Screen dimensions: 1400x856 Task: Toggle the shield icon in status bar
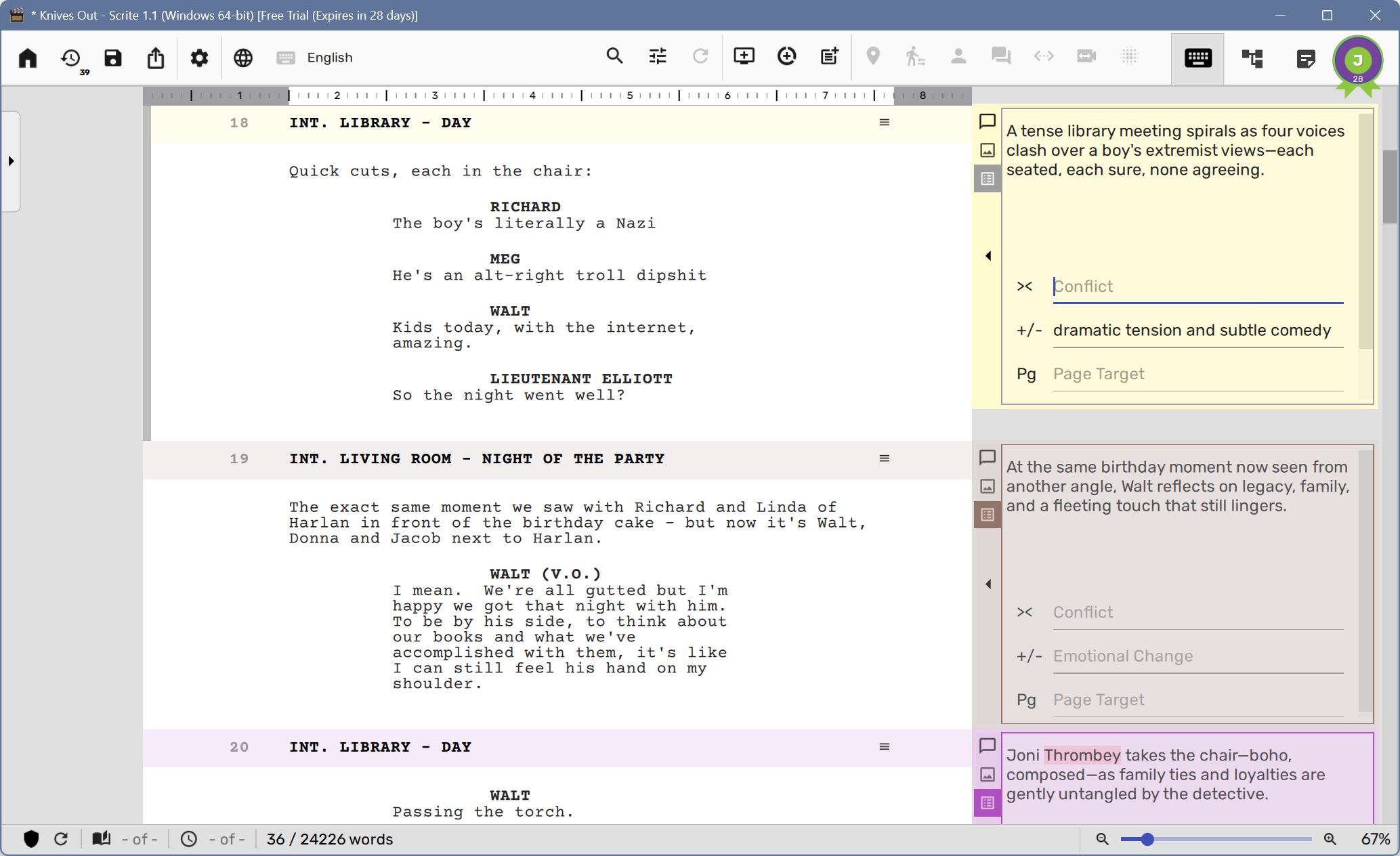(31, 839)
